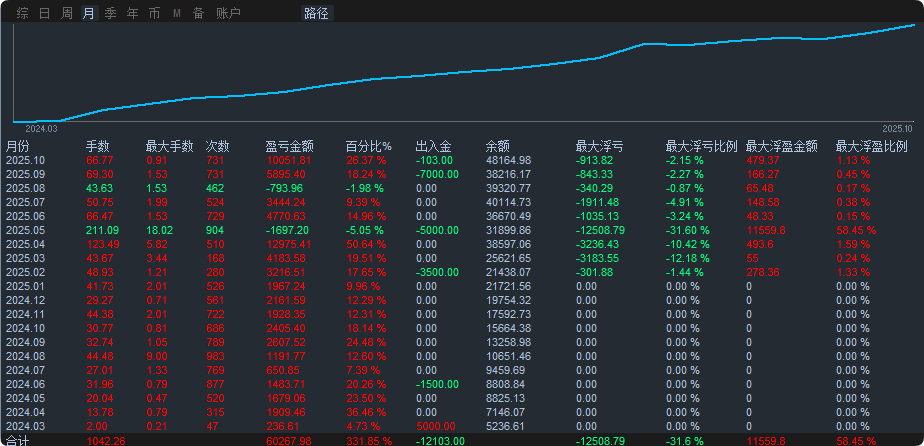This screenshot has height=446, width=924.
Task: Click the 最大浮盈金额 column header
Action: [781, 146]
